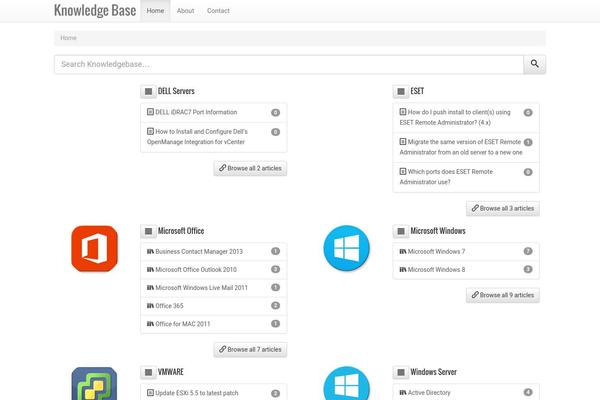Screen dimensions: 600x400
Task: Click folder icon beside Windows Server heading
Action: point(401,372)
